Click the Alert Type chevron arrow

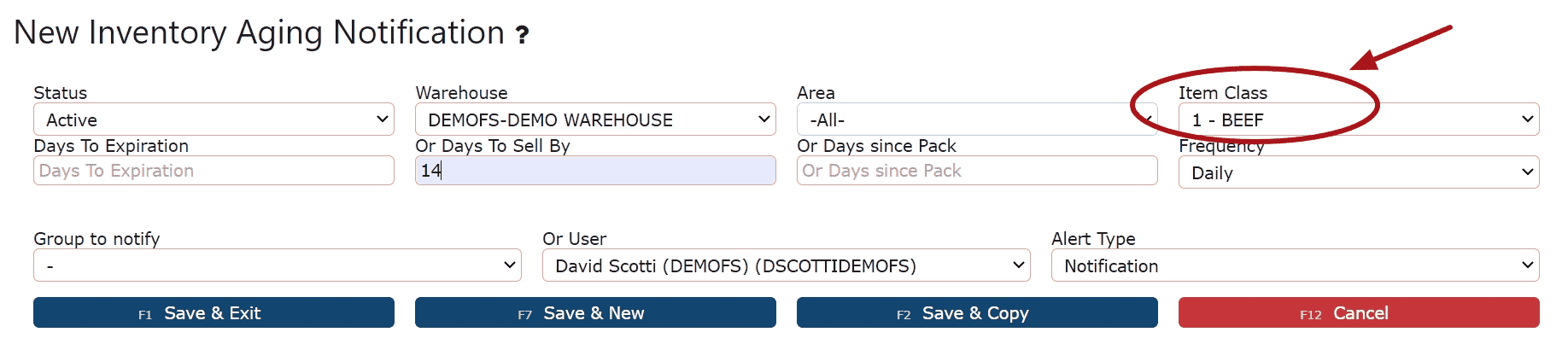coord(1527,265)
